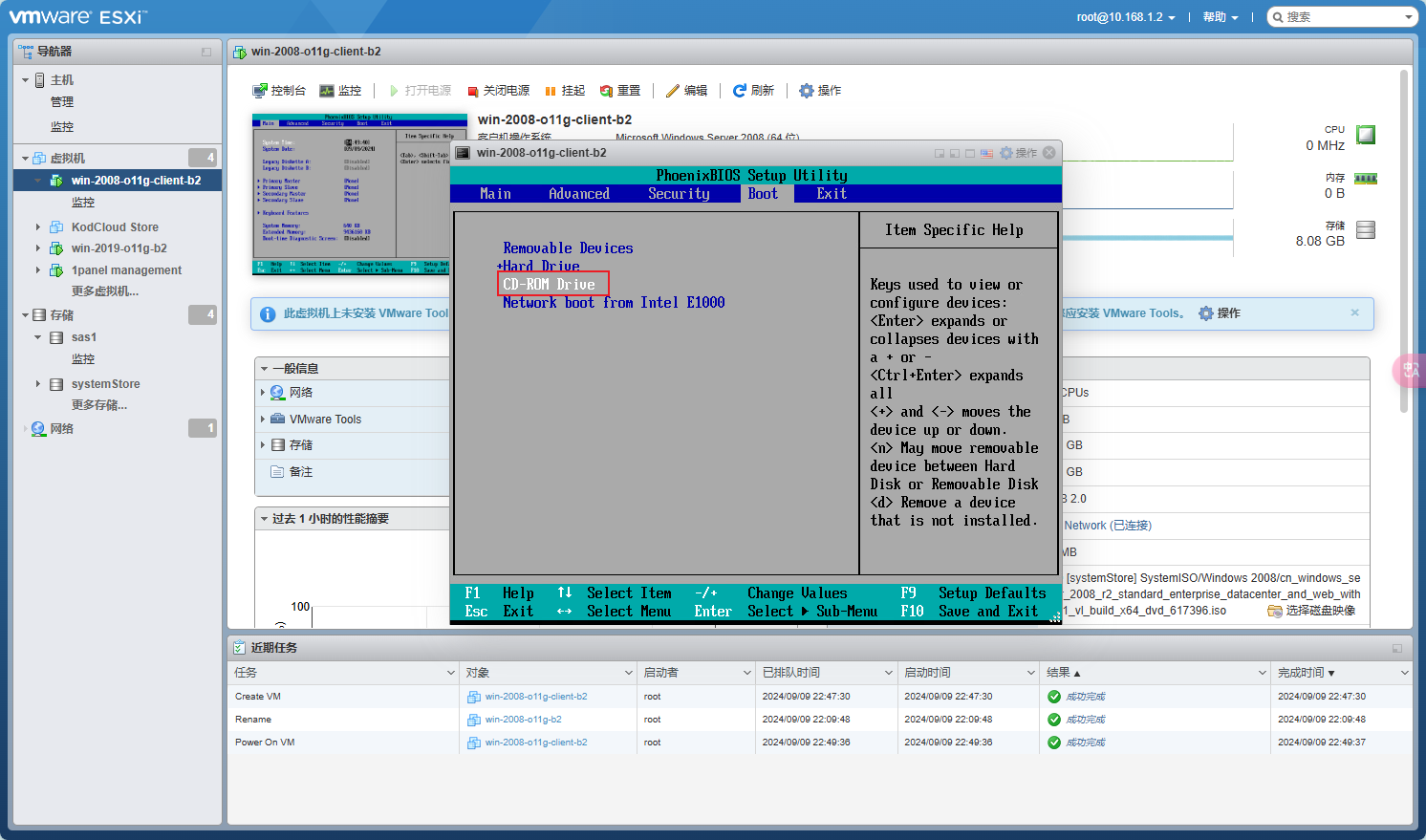
Task: Collapse the 一般信息 general information section
Action: (x=264, y=369)
